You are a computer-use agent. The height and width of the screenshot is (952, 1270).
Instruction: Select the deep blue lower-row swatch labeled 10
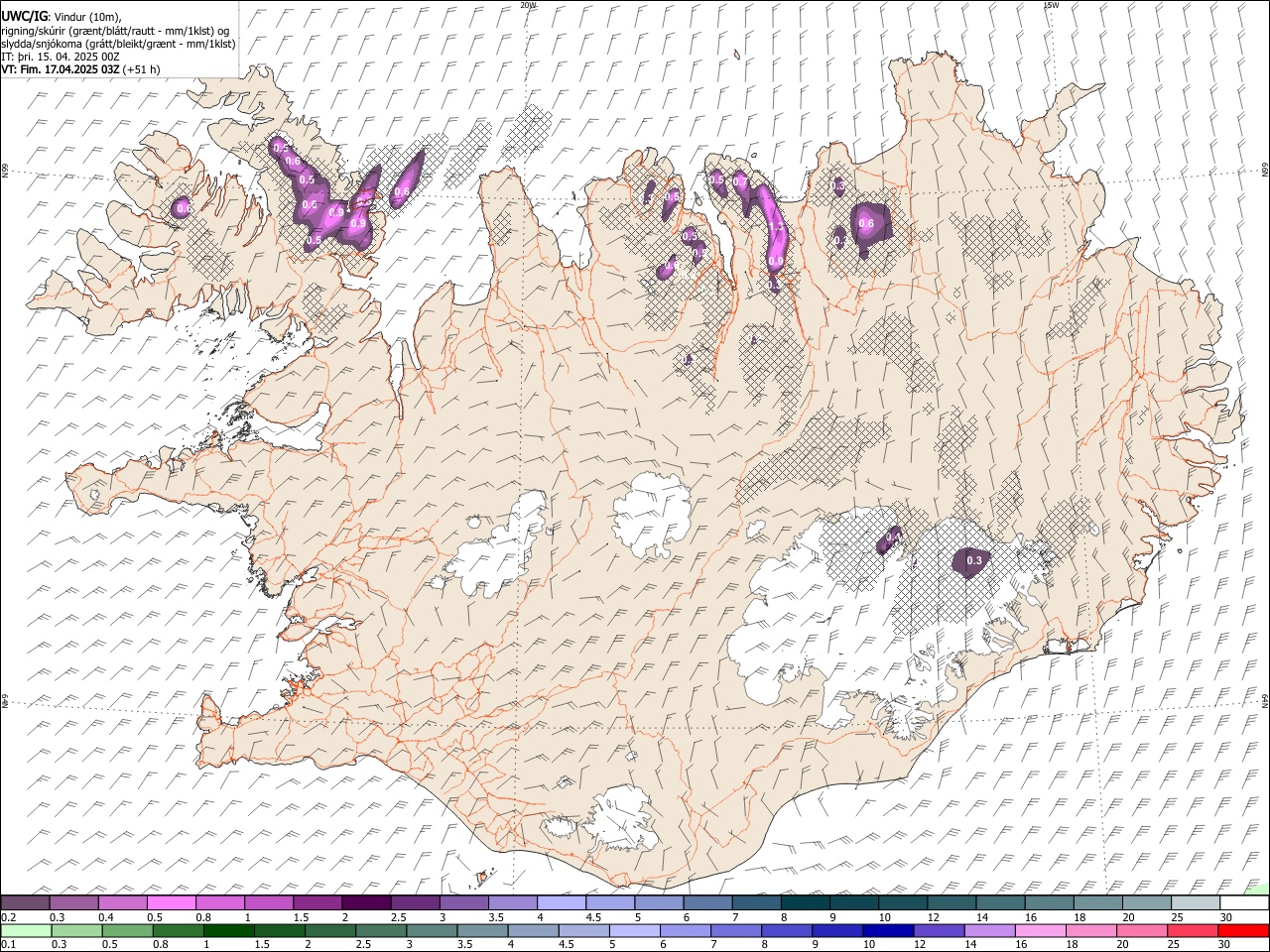(888, 930)
